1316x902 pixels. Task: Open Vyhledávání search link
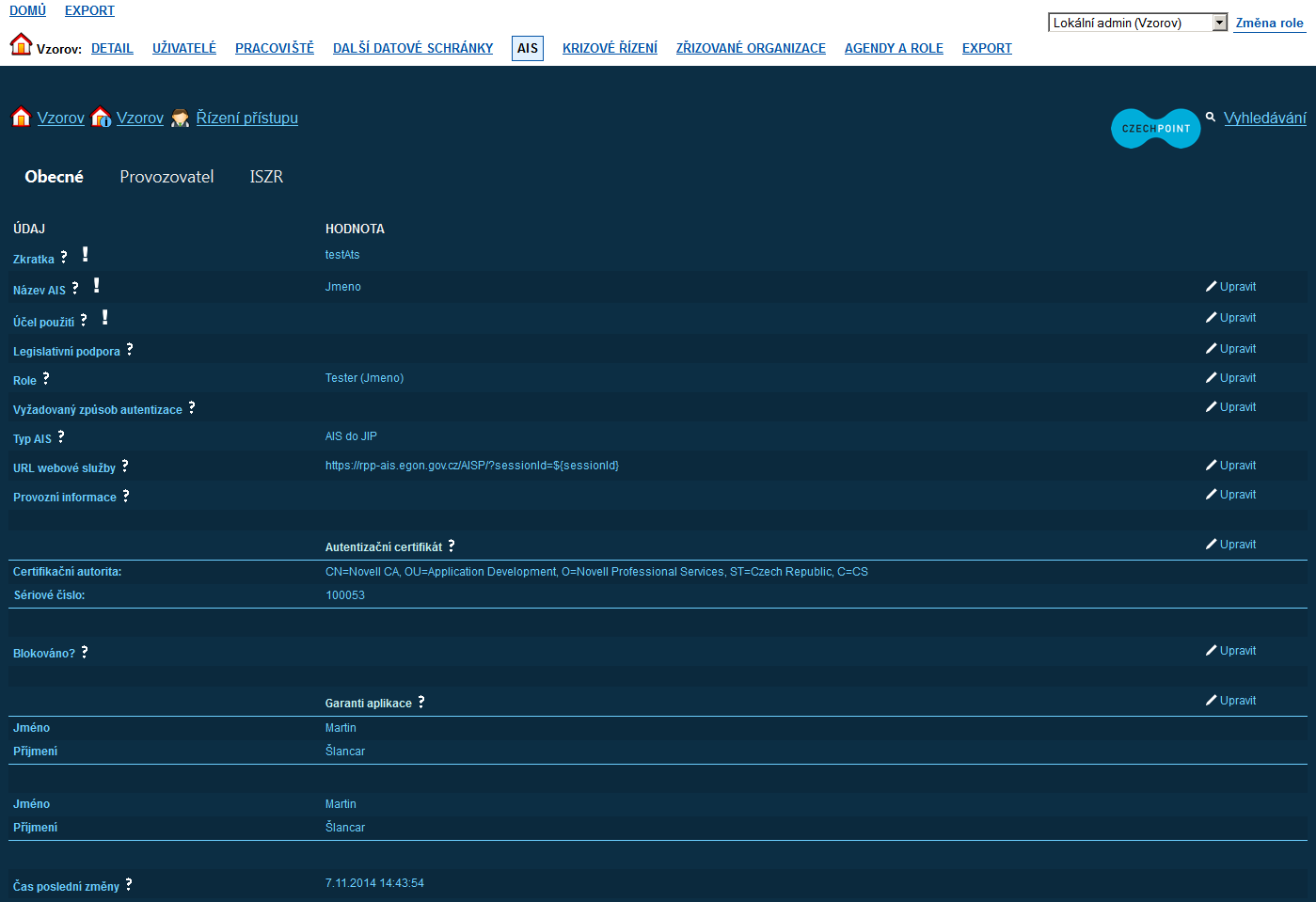1265,118
